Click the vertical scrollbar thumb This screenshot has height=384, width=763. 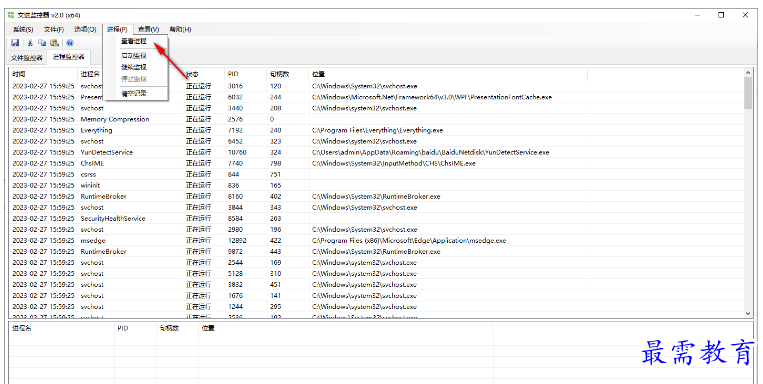(748, 93)
